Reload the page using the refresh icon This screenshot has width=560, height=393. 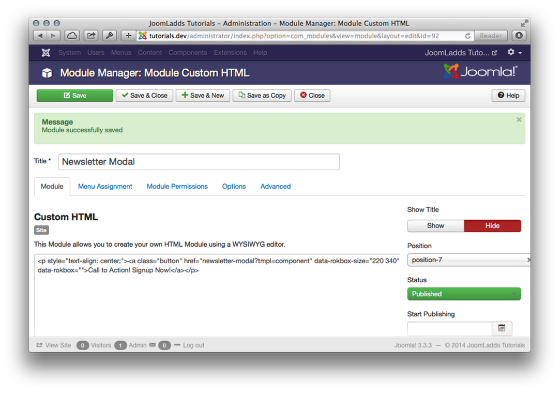click(x=468, y=36)
